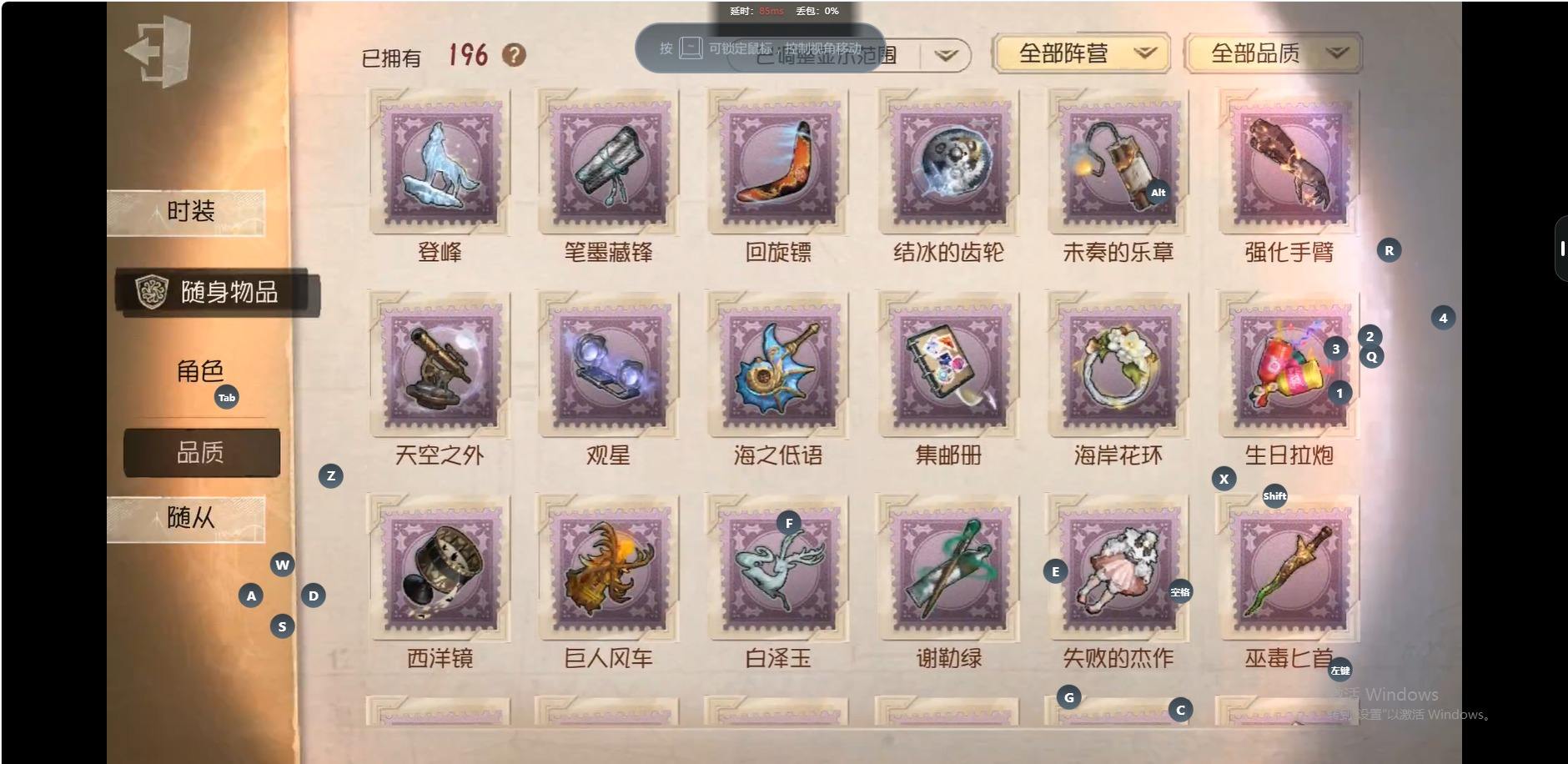Expand the 全部品质 quality dropdown
Screen dimensions: 1568x764
[1273, 53]
